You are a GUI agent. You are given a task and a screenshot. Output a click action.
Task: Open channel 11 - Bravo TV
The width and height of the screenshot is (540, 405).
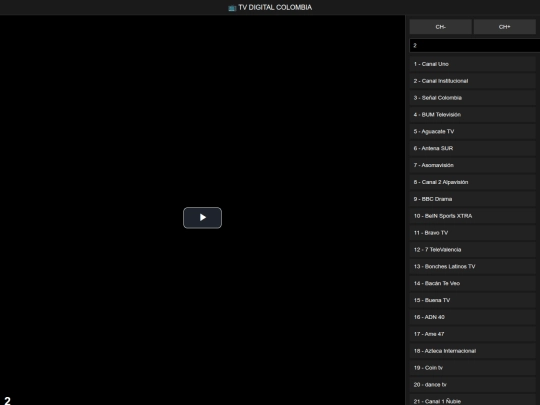coord(472,233)
